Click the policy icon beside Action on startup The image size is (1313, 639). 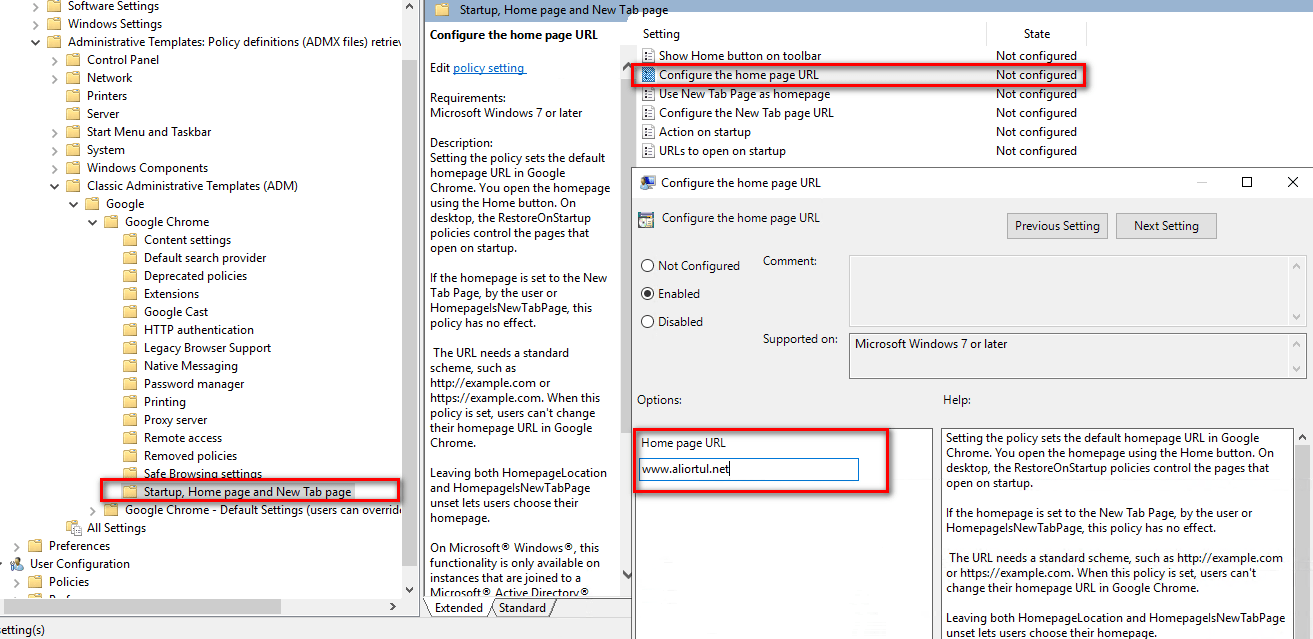pyautogui.click(x=648, y=132)
